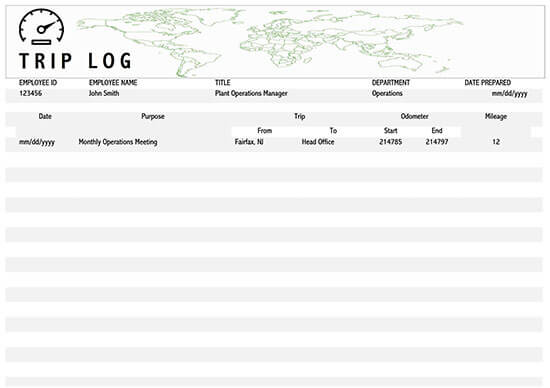Select the Head Office cell
The width and height of the screenshot is (550, 388).
(x=318, y=142)
